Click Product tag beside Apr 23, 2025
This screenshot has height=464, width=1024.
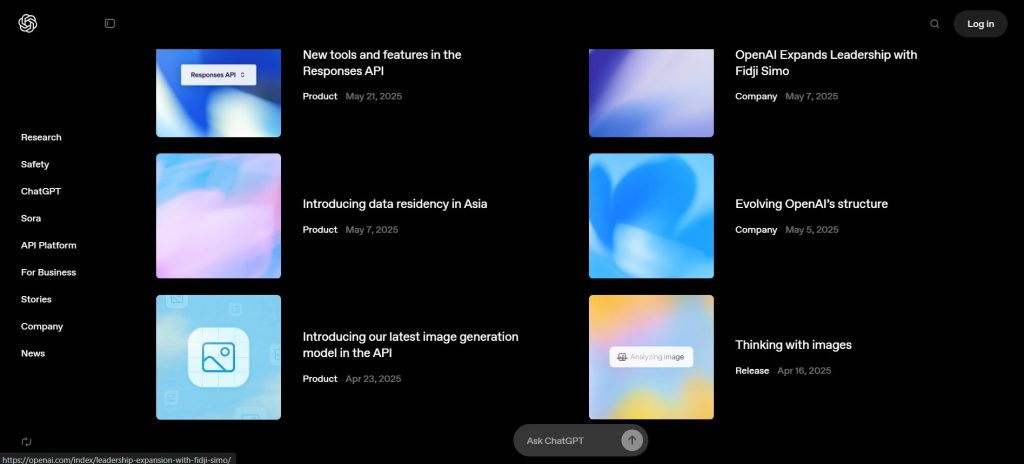coord(320,379)
